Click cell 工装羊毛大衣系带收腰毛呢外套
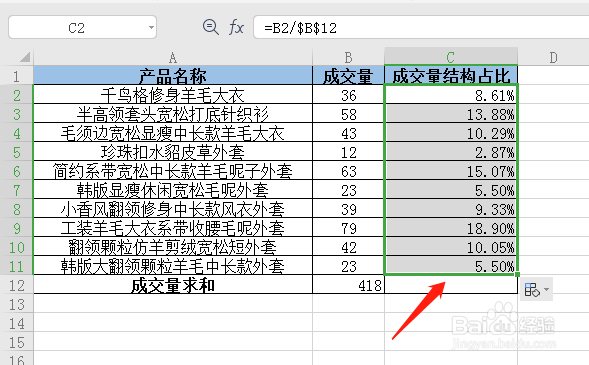The width and height of the screenshot is (589, 365). tap(173, 228)
